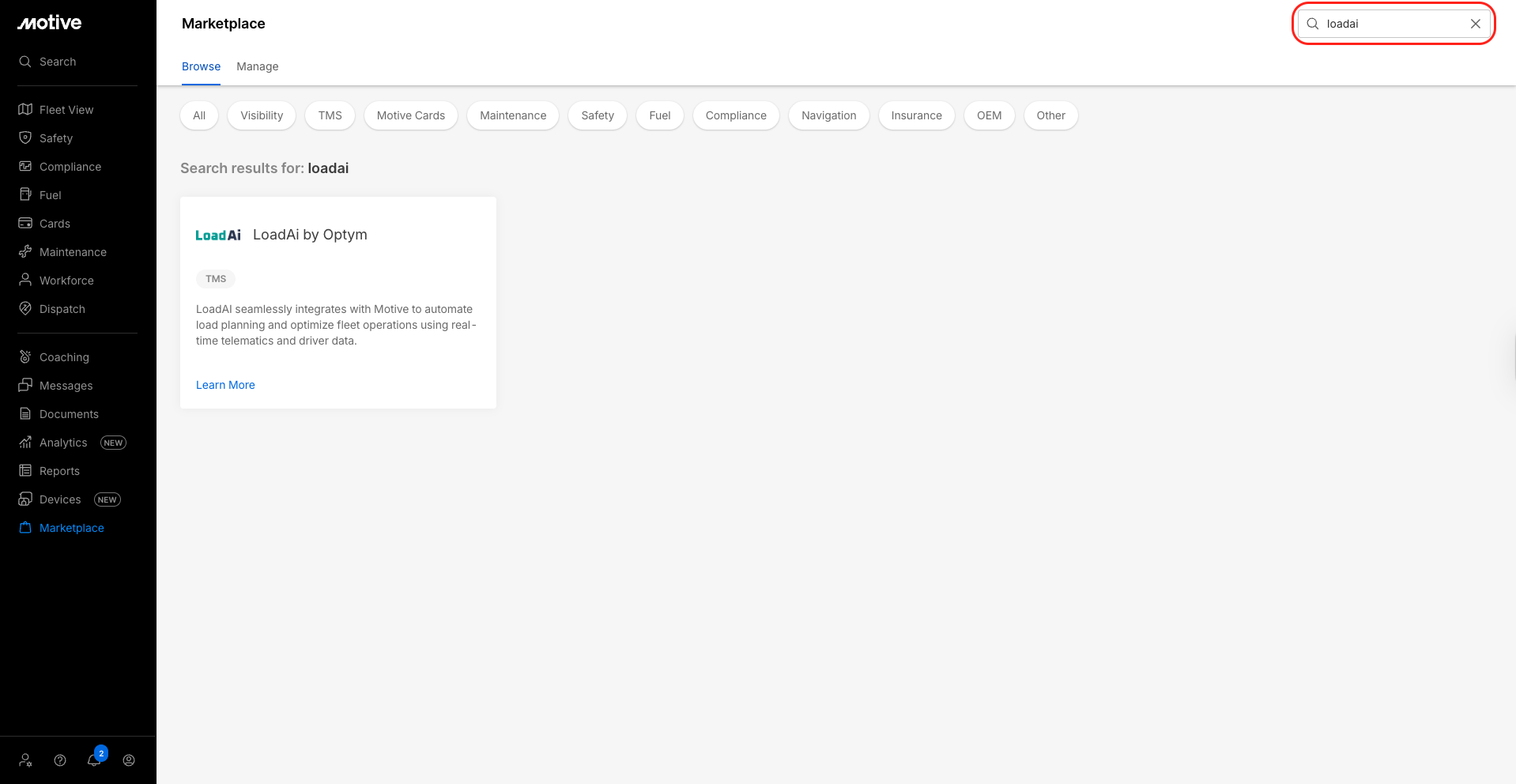This screenshot has width=1516, height=784.
Task: Filter by Insurance category
Action: tap(917, 115)
